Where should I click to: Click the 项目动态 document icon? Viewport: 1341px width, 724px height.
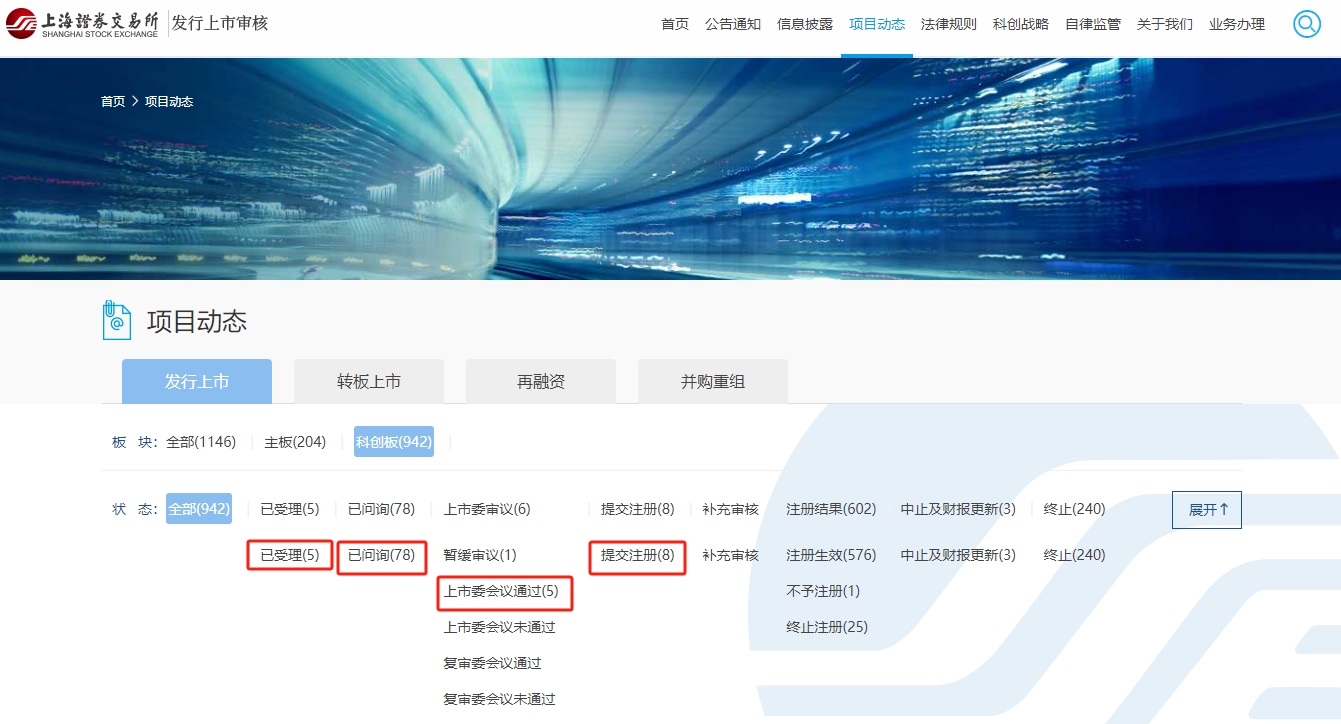pyautogui.click(x=117, y=321)
